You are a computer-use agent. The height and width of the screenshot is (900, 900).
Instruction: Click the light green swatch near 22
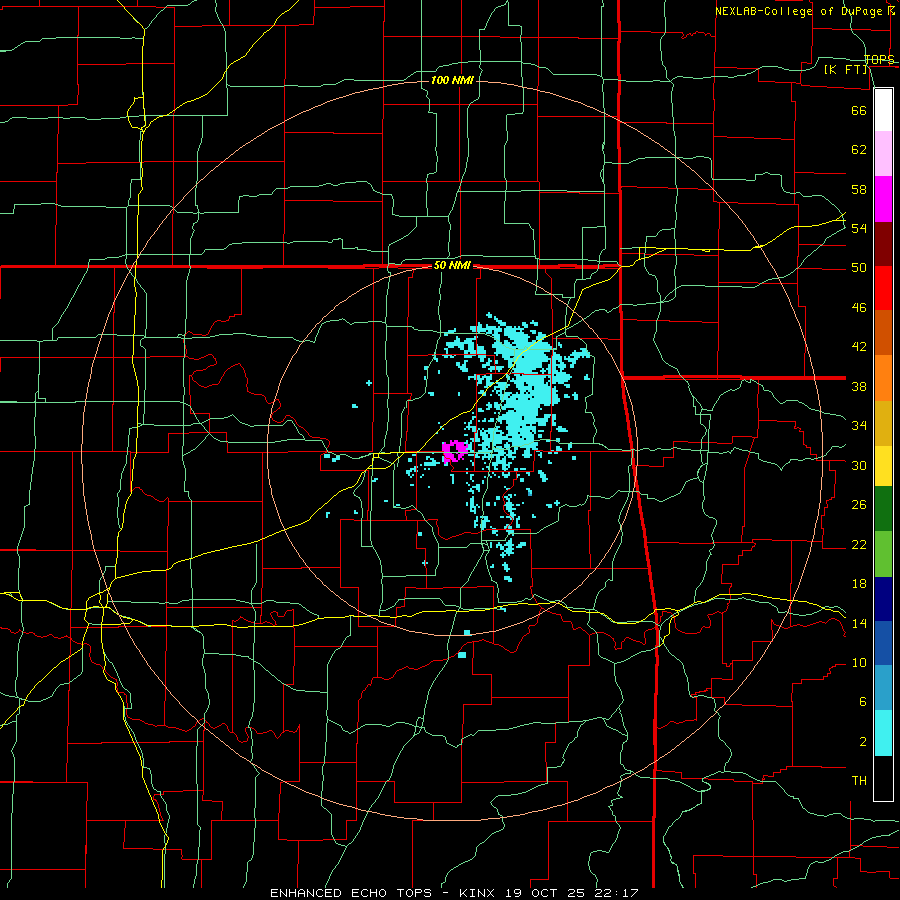pos(883,554)
